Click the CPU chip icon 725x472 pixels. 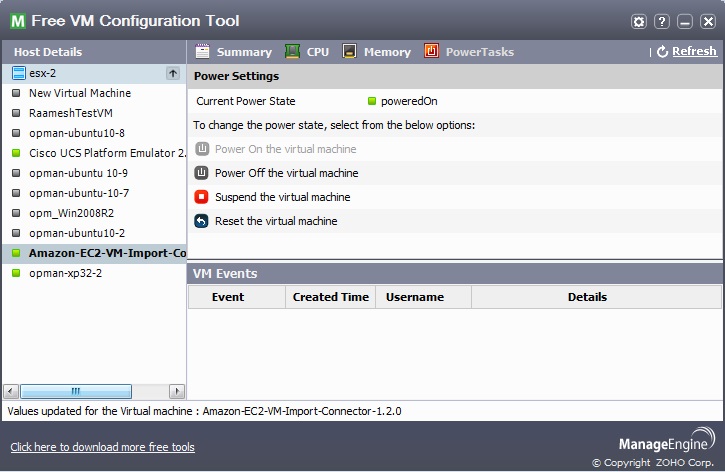[292, 51]
